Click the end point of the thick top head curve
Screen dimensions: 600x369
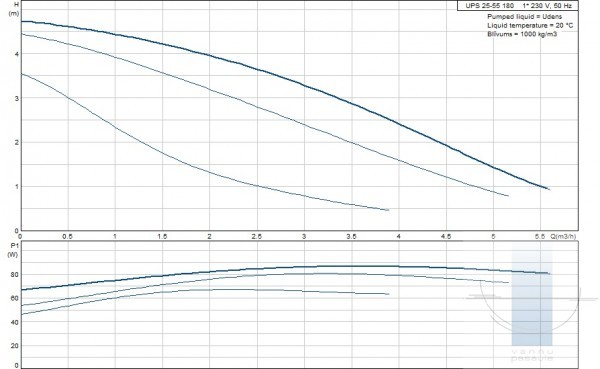pos(549,189)
